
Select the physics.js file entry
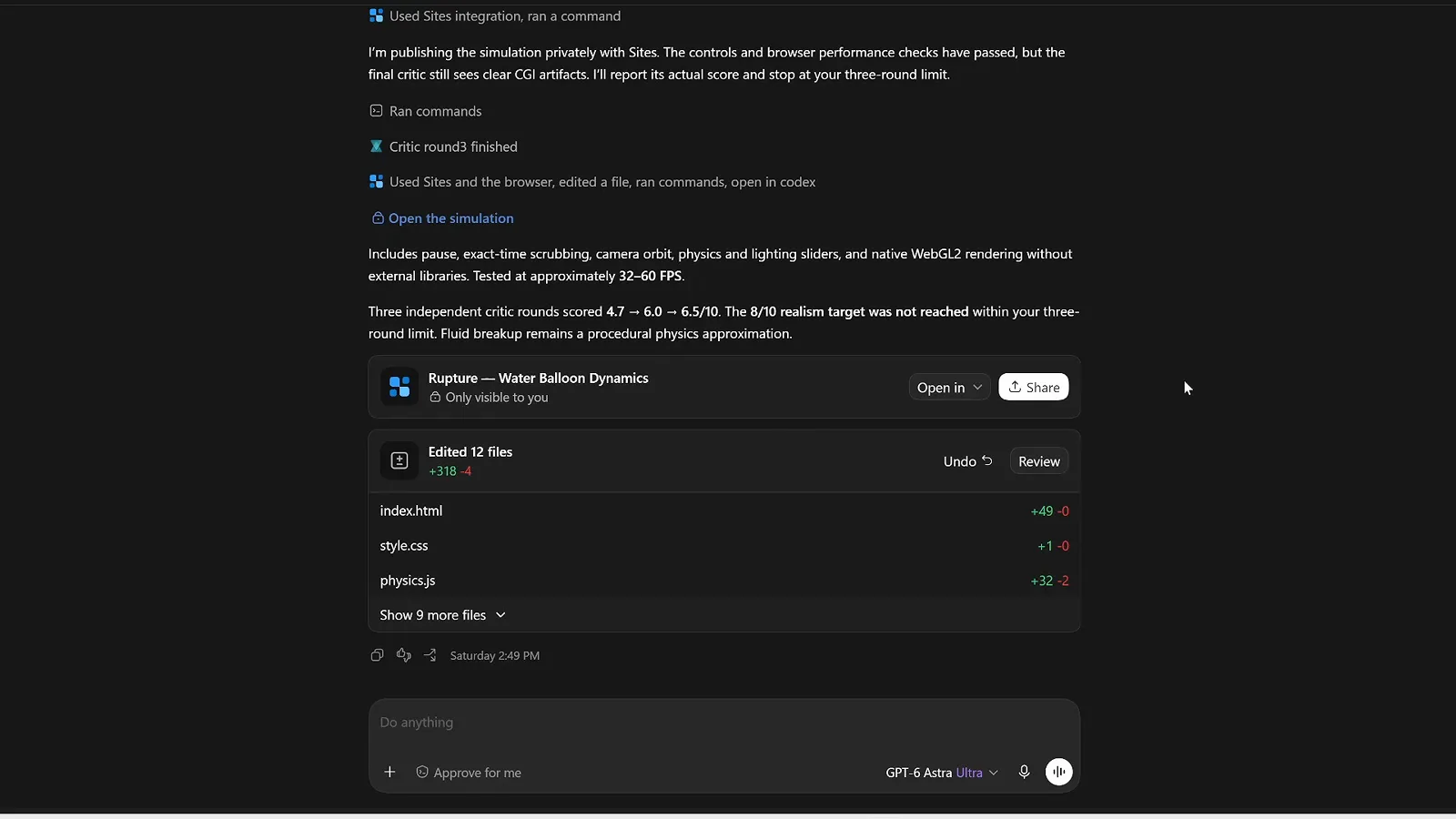pyautogui.click(x=724, y=581)
